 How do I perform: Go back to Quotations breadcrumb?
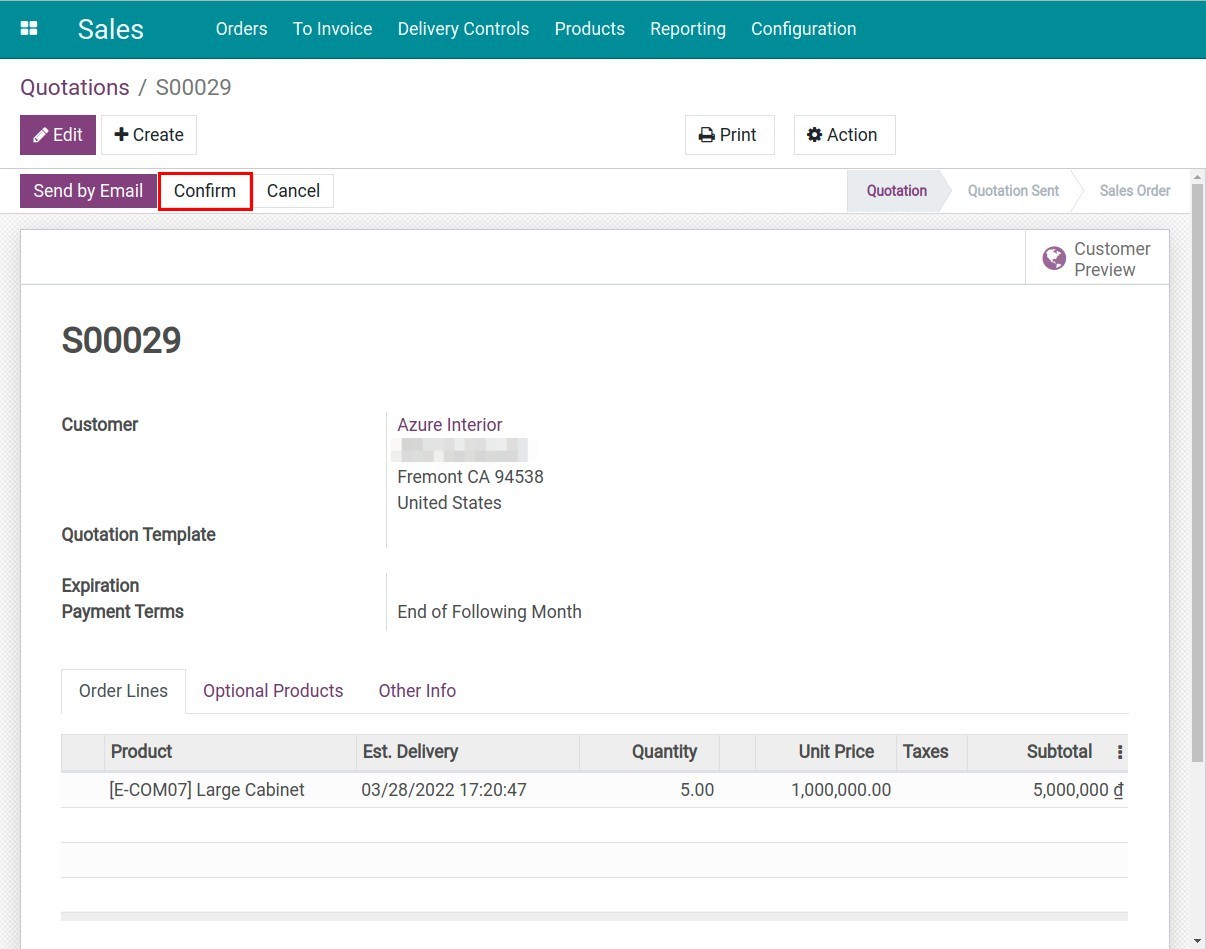point(75,87)
